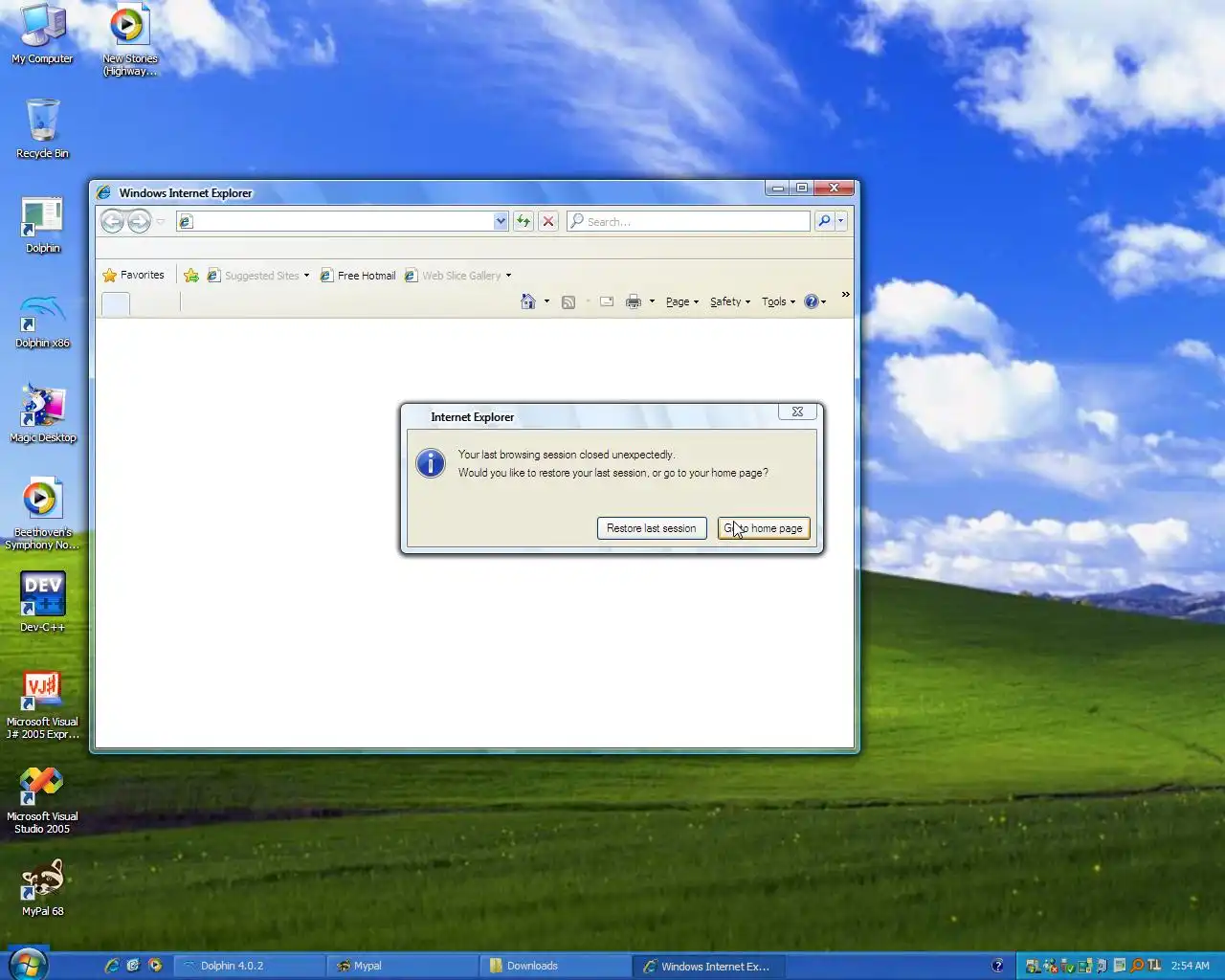Click the Forward arrow in Internet Explorer

(139, 222)
